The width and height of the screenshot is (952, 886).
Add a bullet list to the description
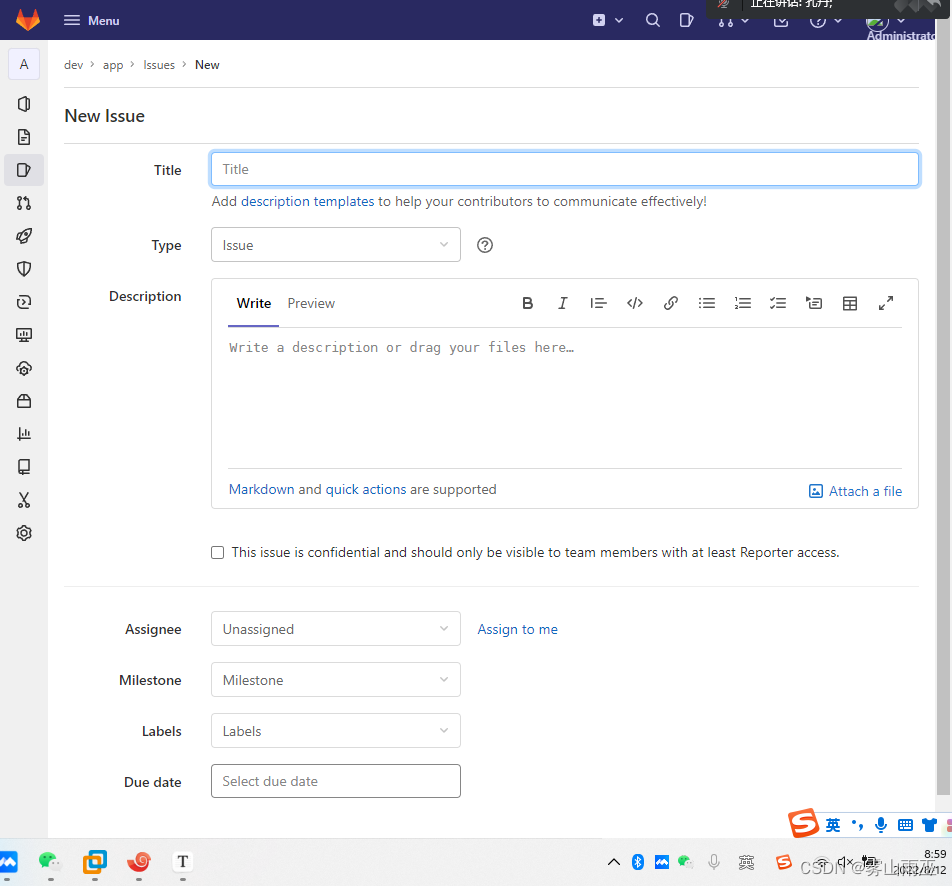pos(707,303)
